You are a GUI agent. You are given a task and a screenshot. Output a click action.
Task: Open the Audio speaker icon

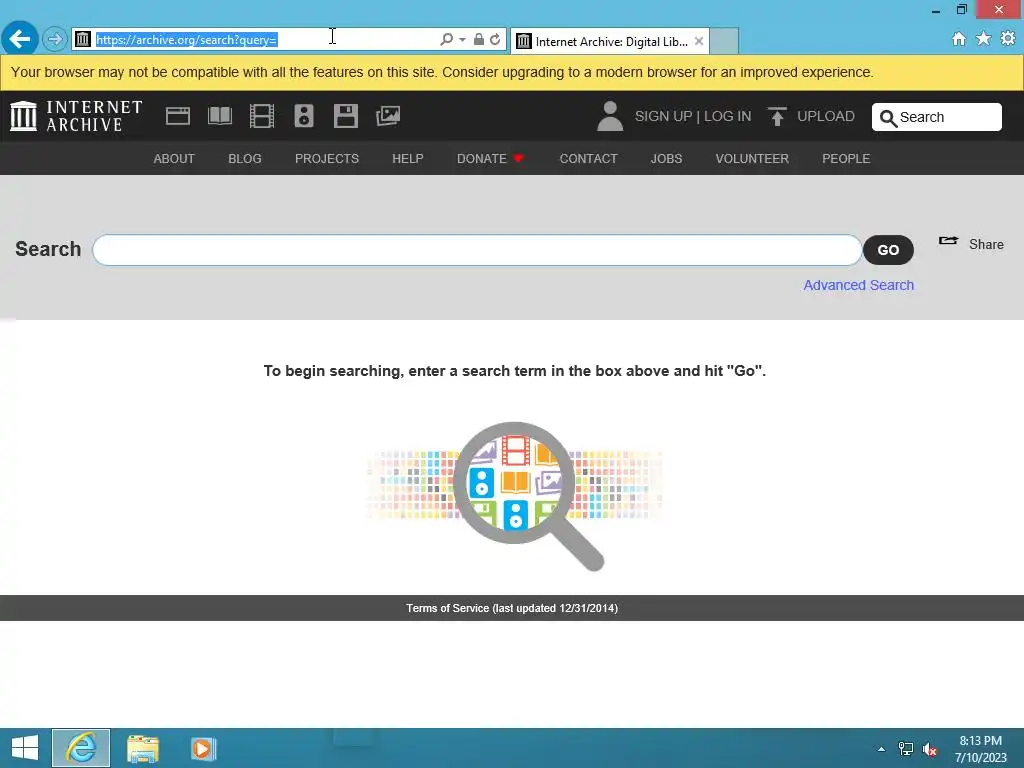pos(304,116)
